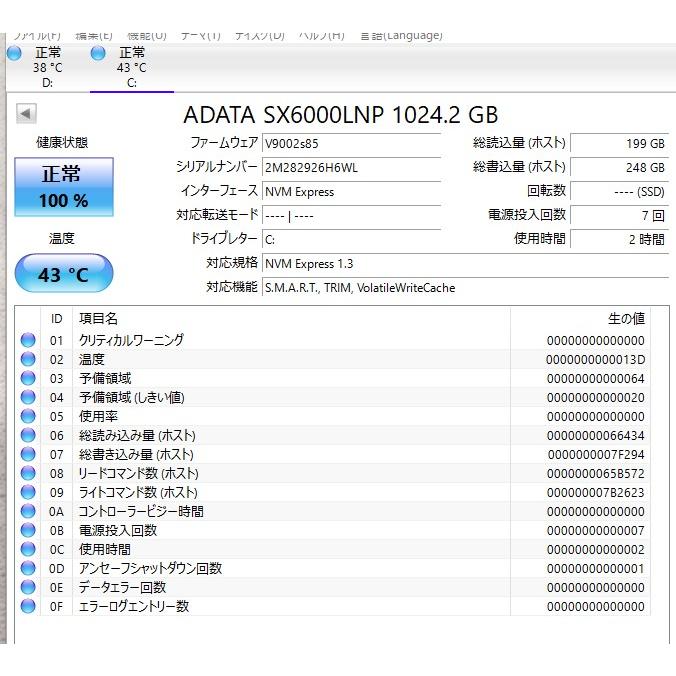The height and width of the screenshot is (676, 676).
Task: Click raw value 0000000000007
Action: click(595, 530)
